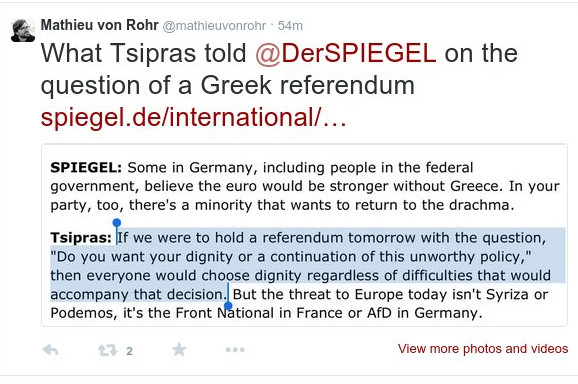Click the bold "Tsipras:" speaker label

(81, 238)
